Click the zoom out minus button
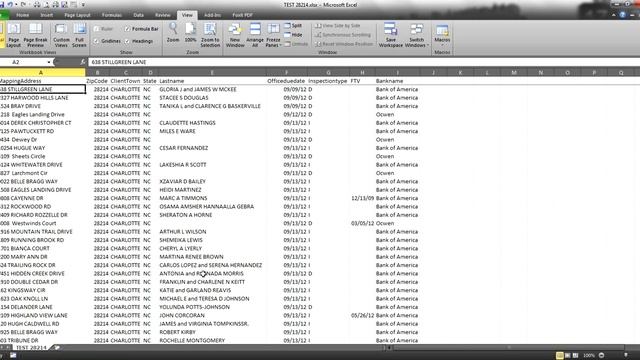The width and height of the screenshot is (640, 360). [601, 356]
